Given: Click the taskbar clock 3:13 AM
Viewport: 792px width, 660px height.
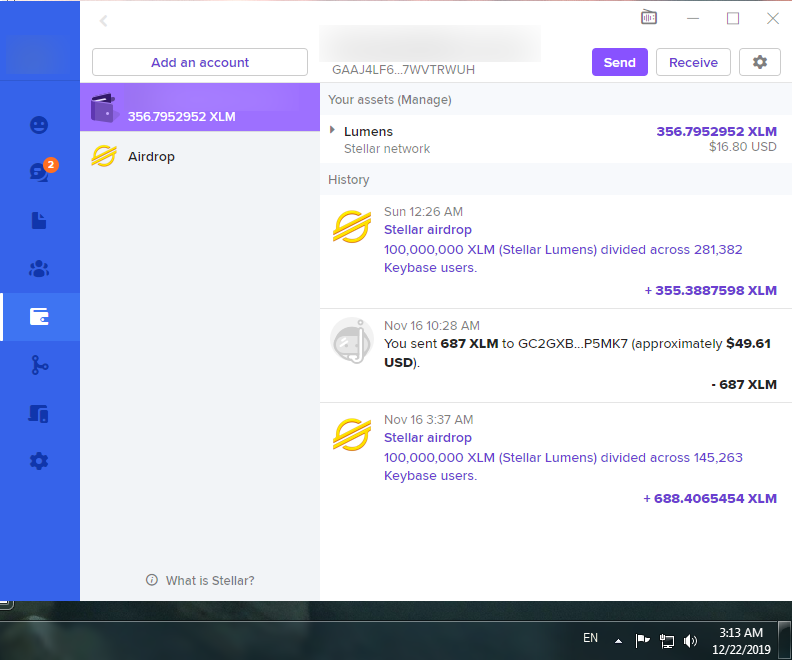Looking at the screenshot, I should tap(741, 641).
